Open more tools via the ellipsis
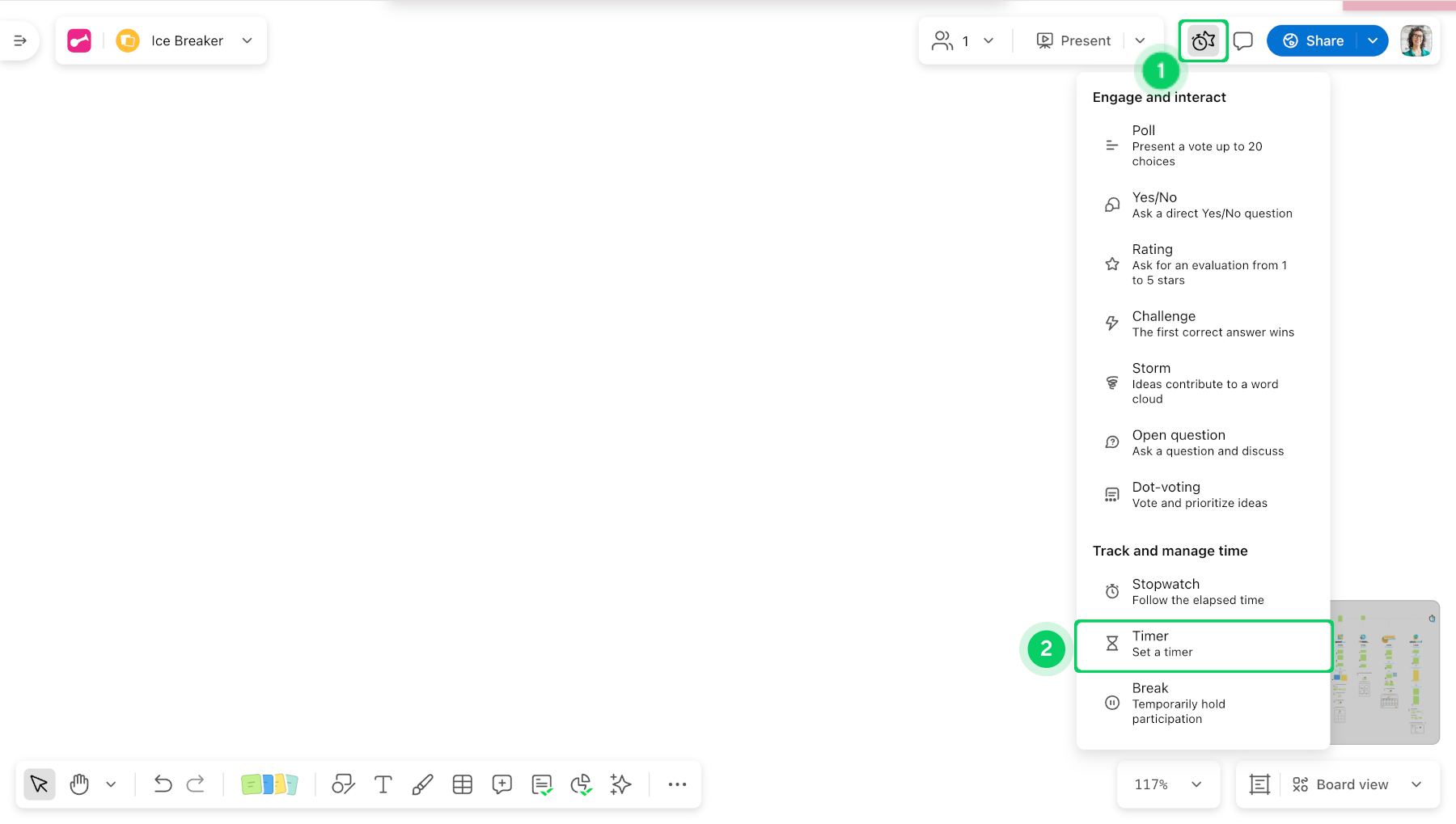1456x824 pixels. coord(676,784)
